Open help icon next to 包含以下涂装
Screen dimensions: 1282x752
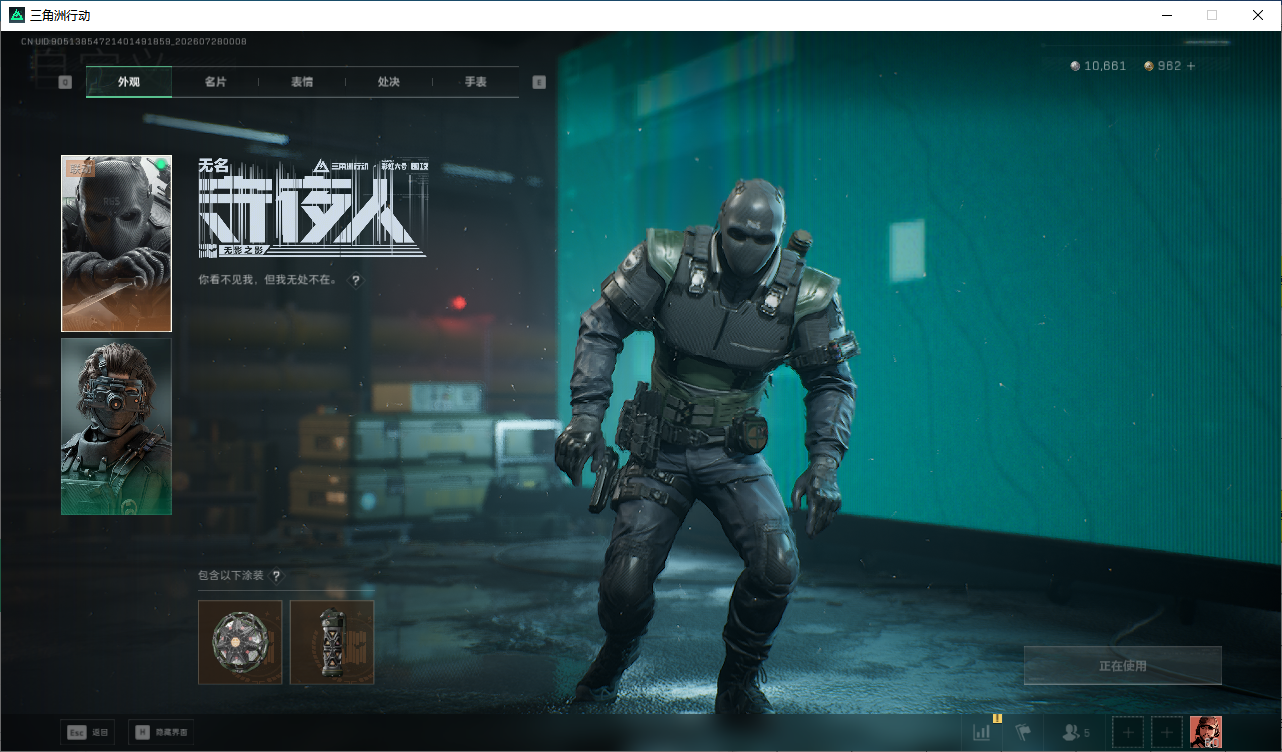pos(276,576)
